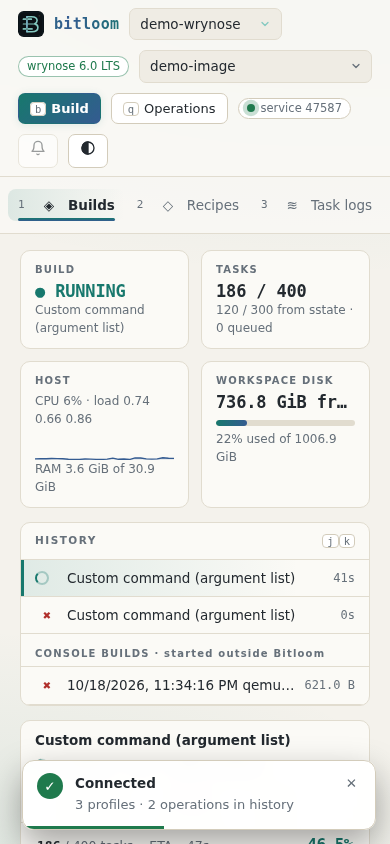Click the Tasks 186 / 400 card

pyautogui.click(x=285, y=299)
